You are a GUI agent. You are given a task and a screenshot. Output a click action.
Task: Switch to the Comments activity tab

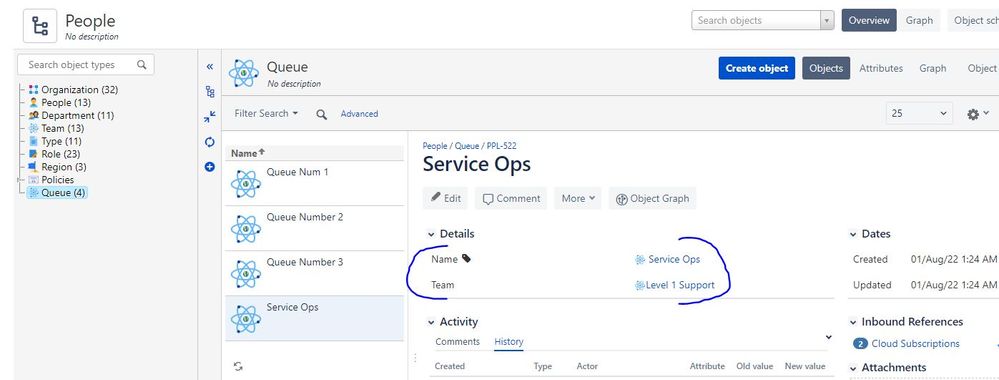(x=457, y=342)
